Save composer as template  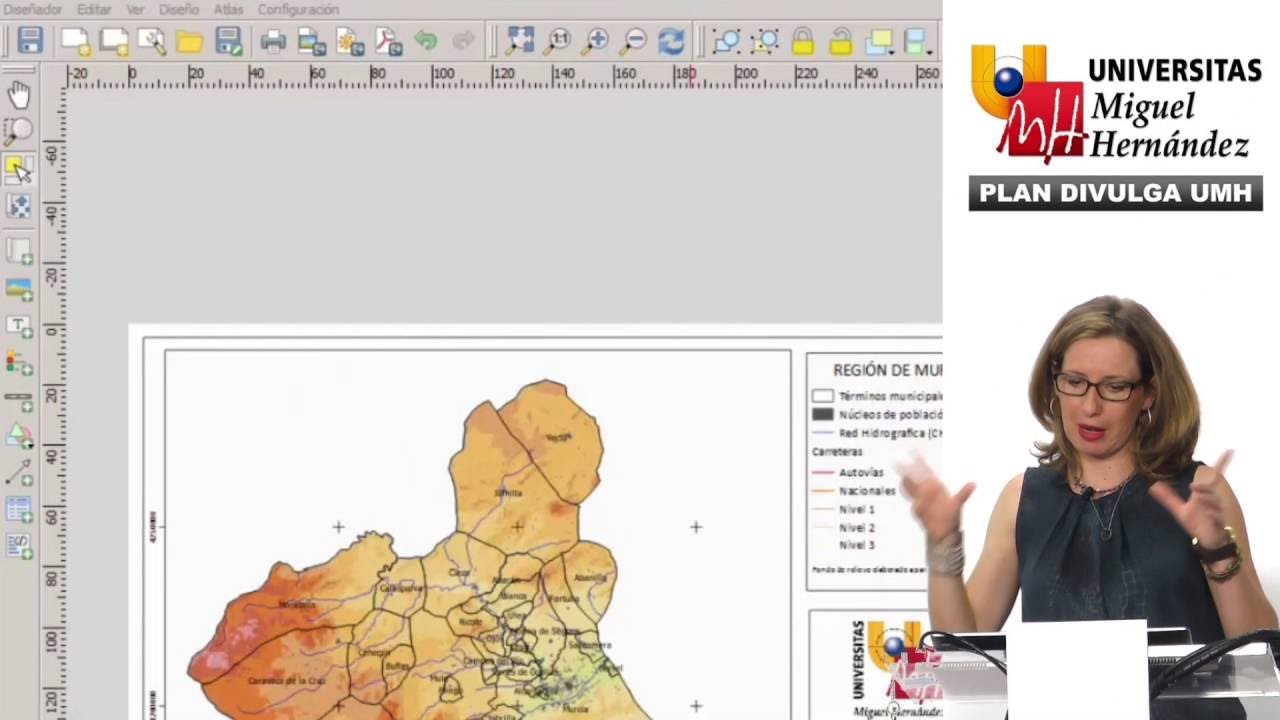[x=229, y=41]
